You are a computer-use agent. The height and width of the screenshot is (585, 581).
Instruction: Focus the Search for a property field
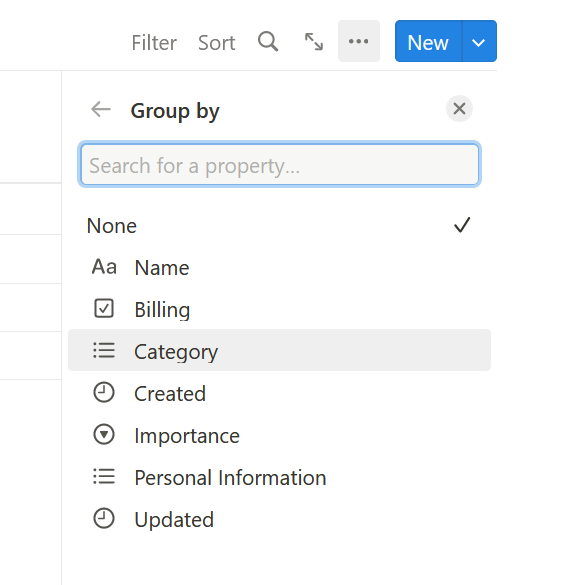point(279,165)
